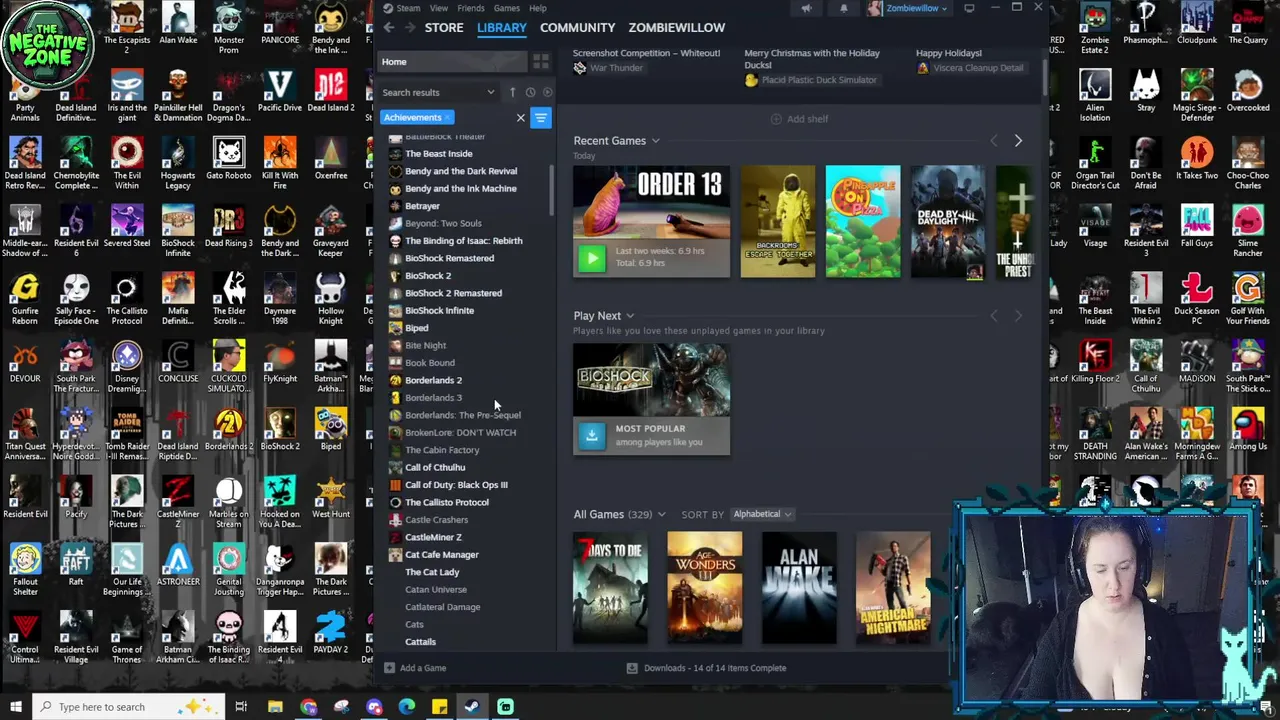Select The Callisto Protocol in game list
Viewport: 1280px width, 720px height.
point(446,503)
